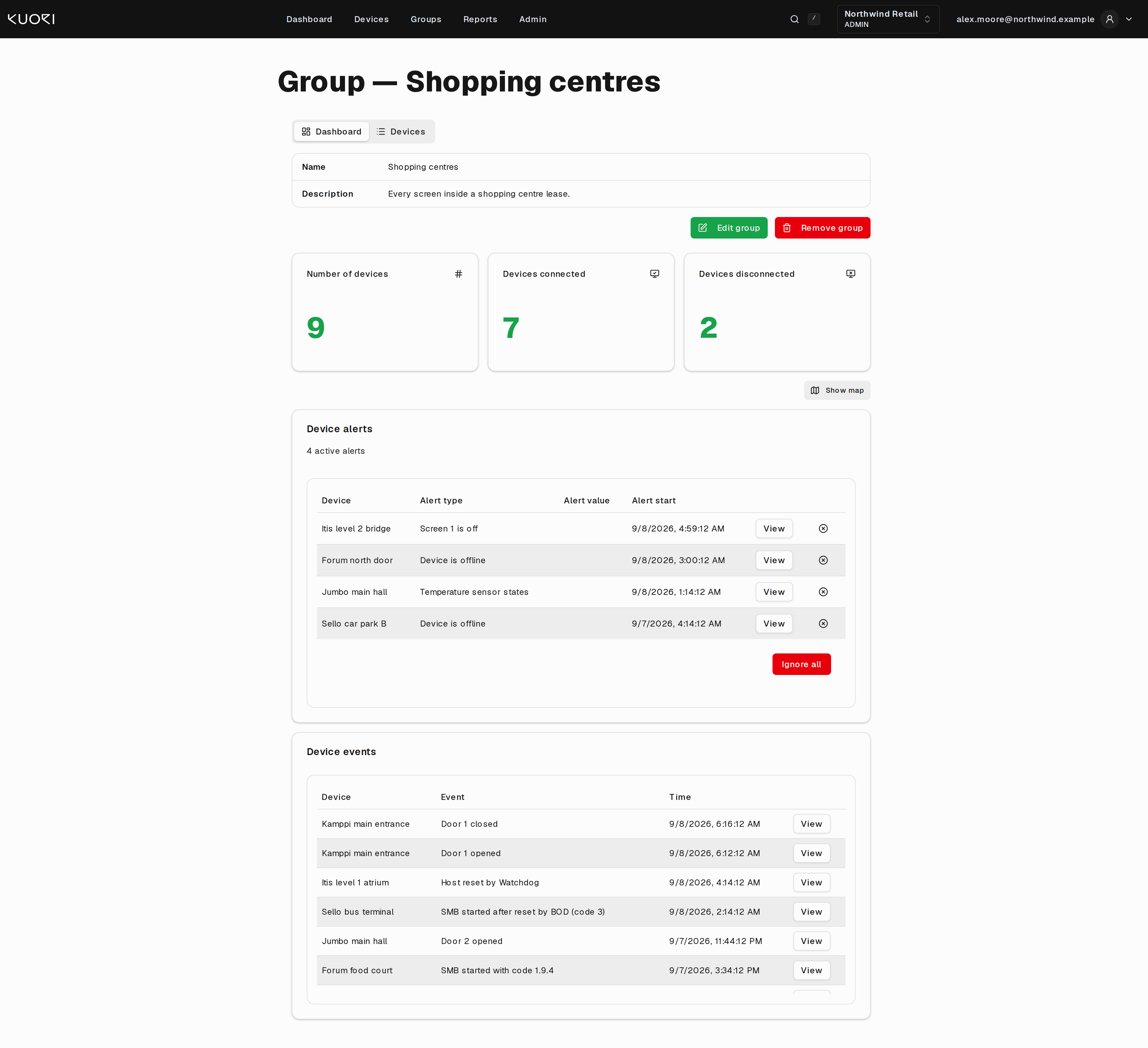Click the Devices disconnected value 2
Image resolution: width=1148 pixels, height=1048 pixels.
[709, 328]
